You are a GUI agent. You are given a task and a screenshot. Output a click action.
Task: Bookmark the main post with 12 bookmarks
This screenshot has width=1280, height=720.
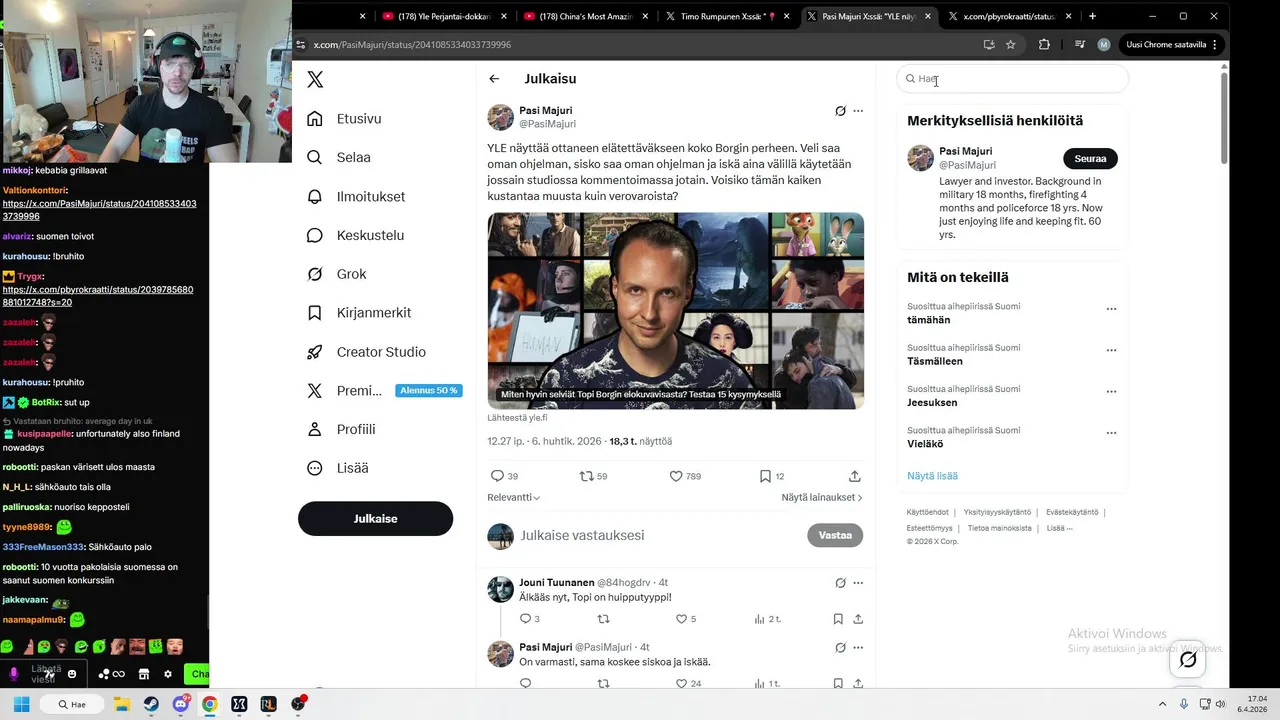(x=765, y=476)
